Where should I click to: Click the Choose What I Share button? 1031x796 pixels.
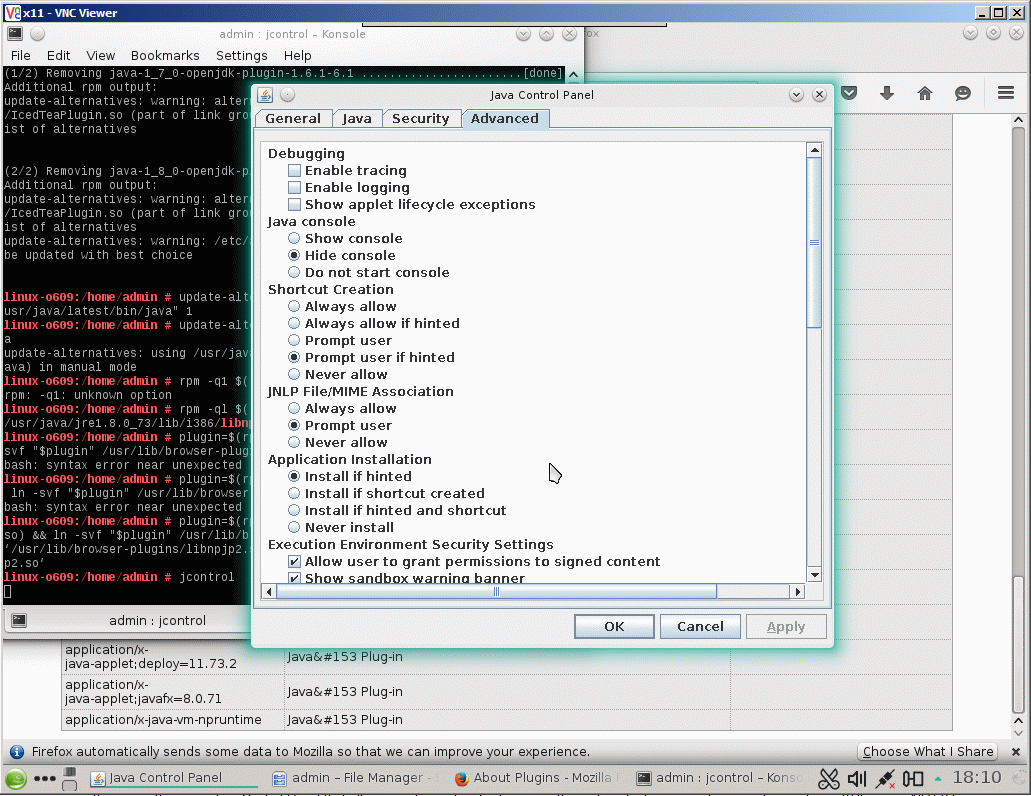click(x=928, y=751)
